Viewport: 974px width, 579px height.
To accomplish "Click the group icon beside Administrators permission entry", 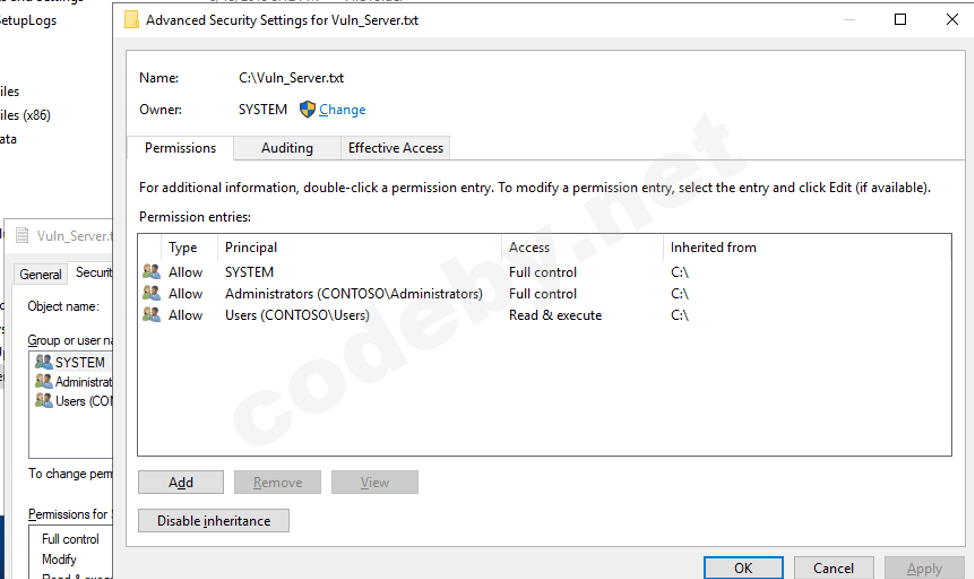I will (x=152, y=294).
